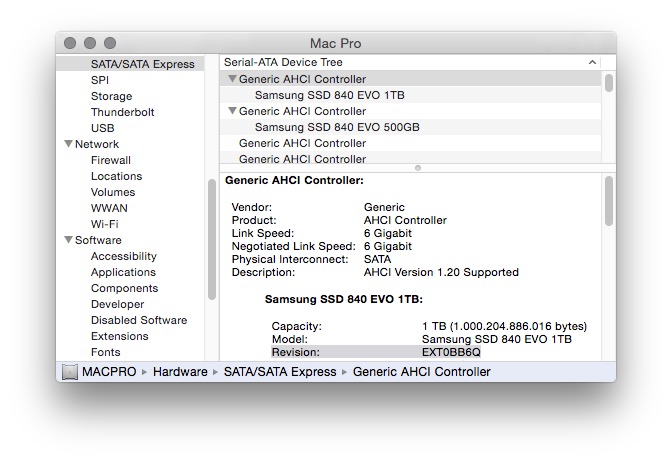
Task: Click the bold Generic AHCI Controller heading
Action: coord(294,180)
